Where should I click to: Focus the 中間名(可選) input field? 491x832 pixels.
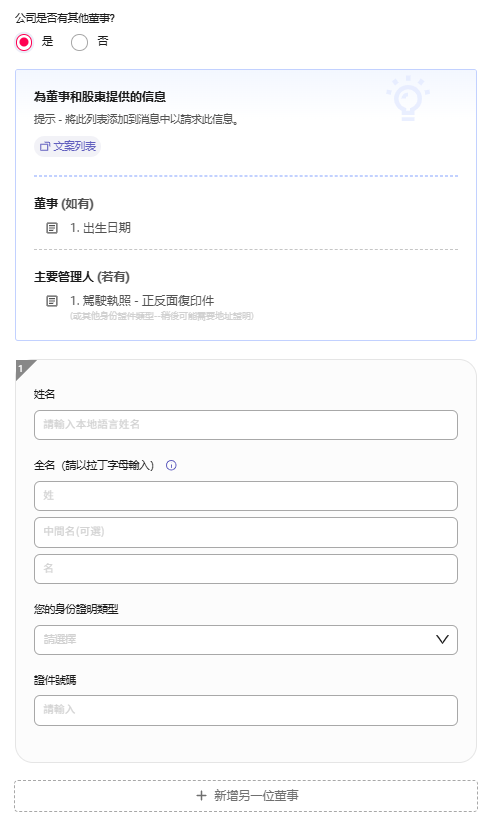(x=246, y=532)
